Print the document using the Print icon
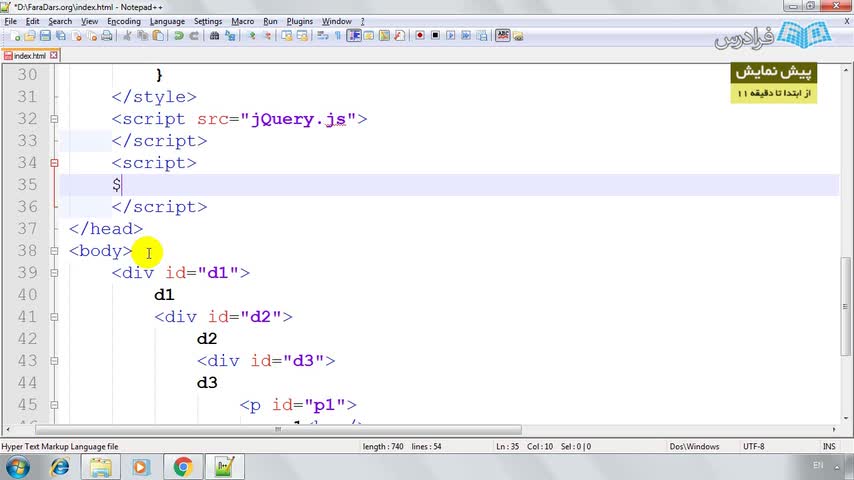This screenshot has width=854, height=480. click(107, 36)
